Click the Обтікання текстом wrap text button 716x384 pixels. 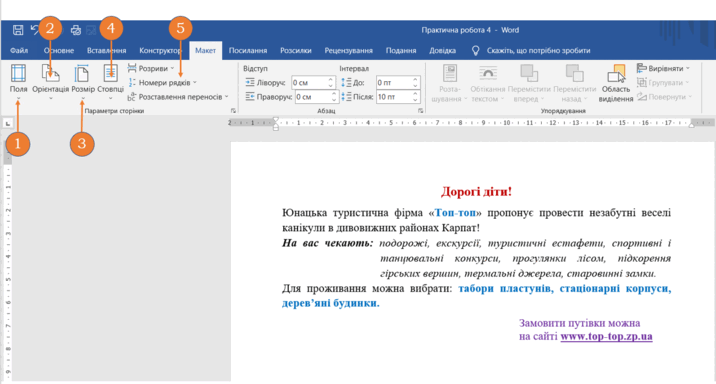pos(488,83)
